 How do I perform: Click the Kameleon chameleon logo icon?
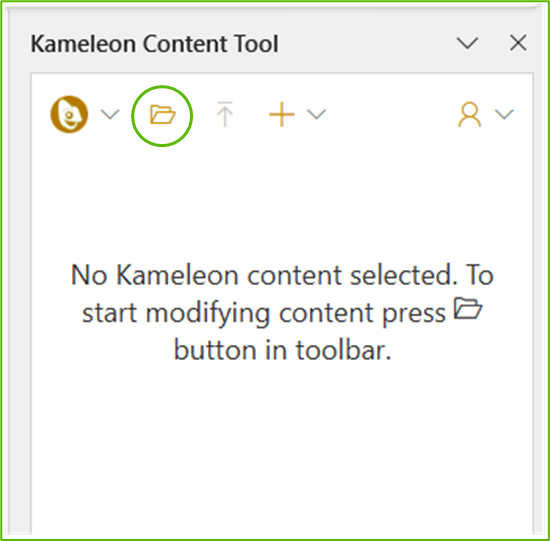pos(69,114)
